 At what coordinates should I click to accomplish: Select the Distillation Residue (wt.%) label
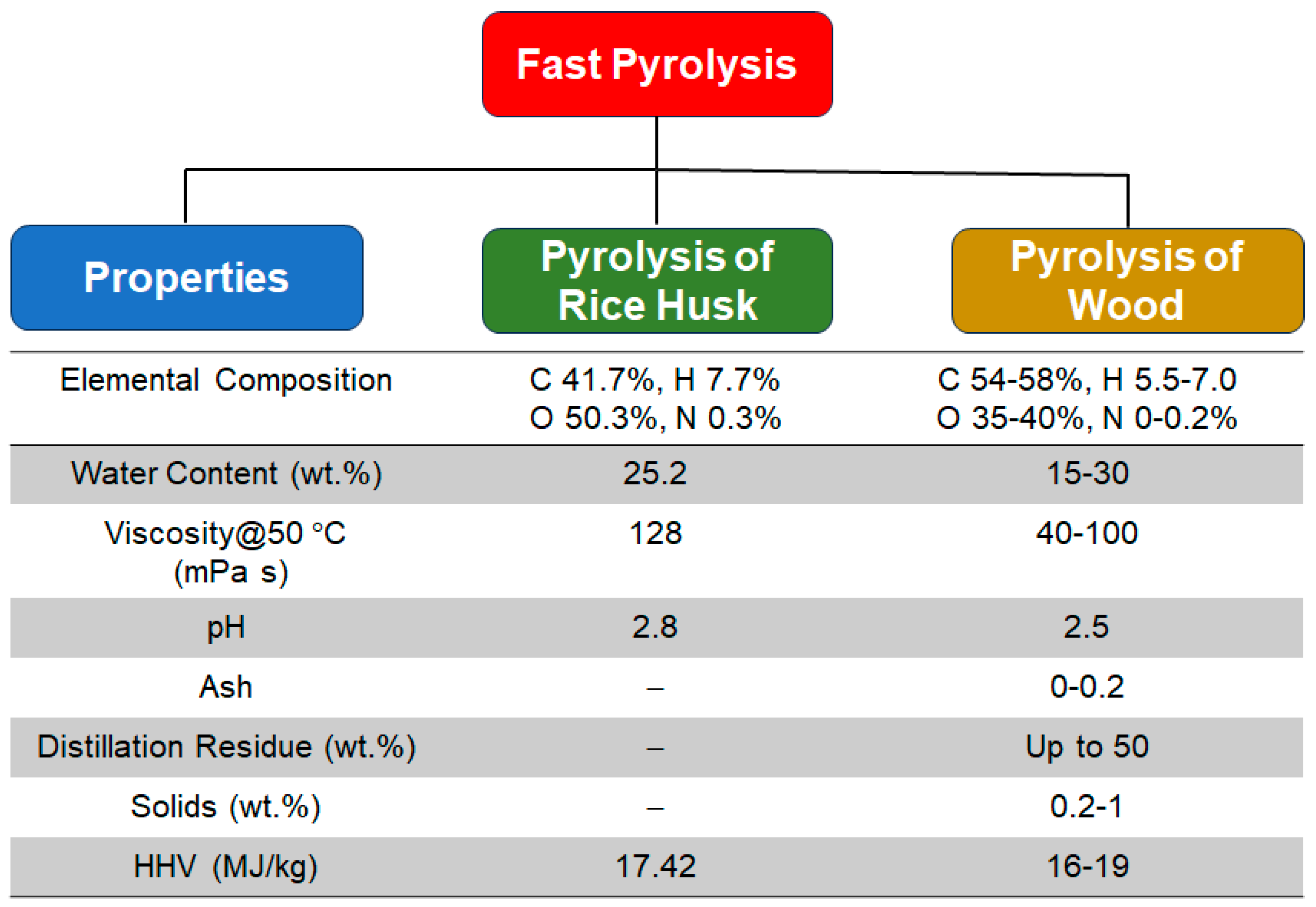point(226,747)
